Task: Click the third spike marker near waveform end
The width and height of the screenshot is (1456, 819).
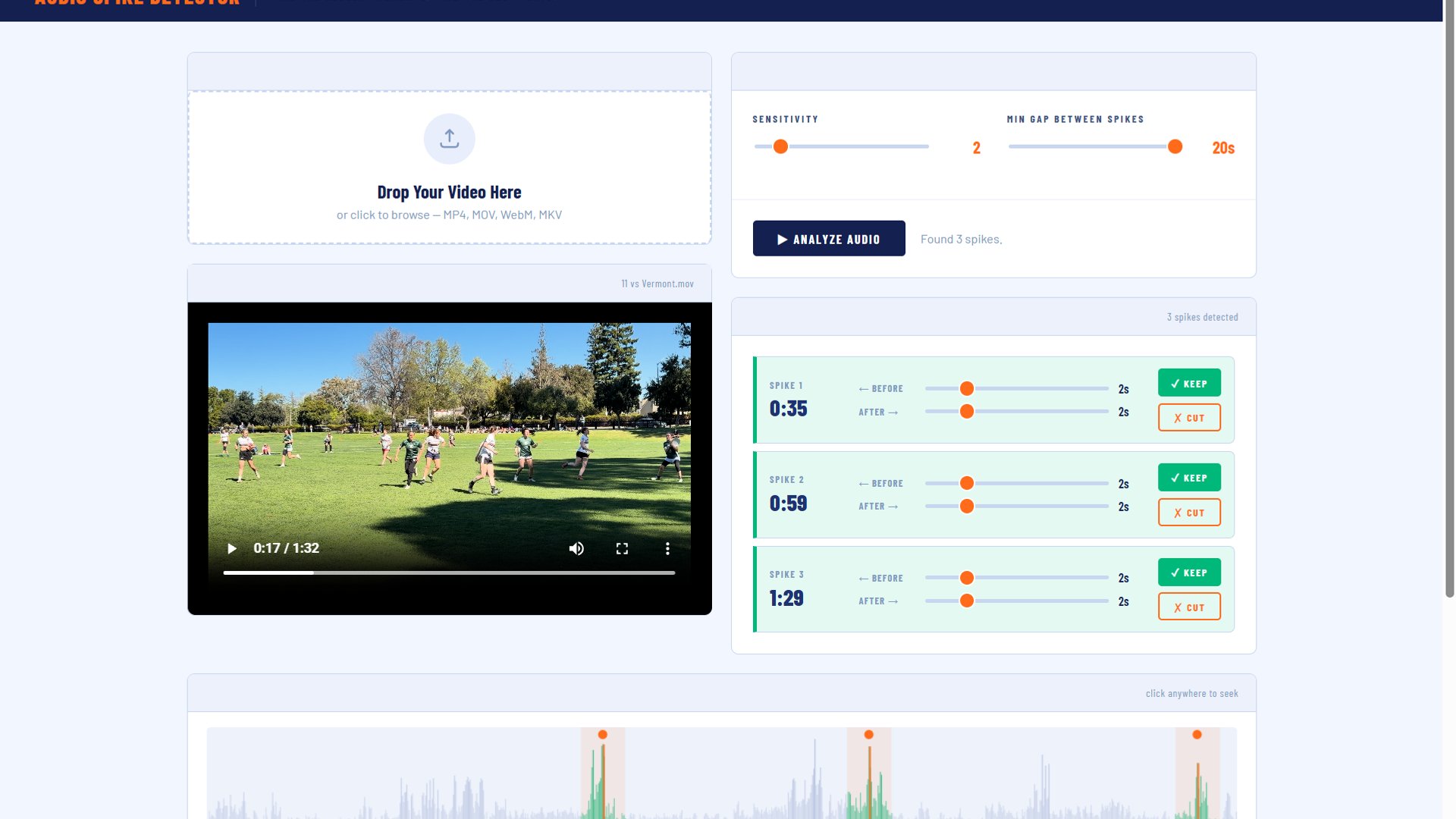Action: tap(1197, 735)
